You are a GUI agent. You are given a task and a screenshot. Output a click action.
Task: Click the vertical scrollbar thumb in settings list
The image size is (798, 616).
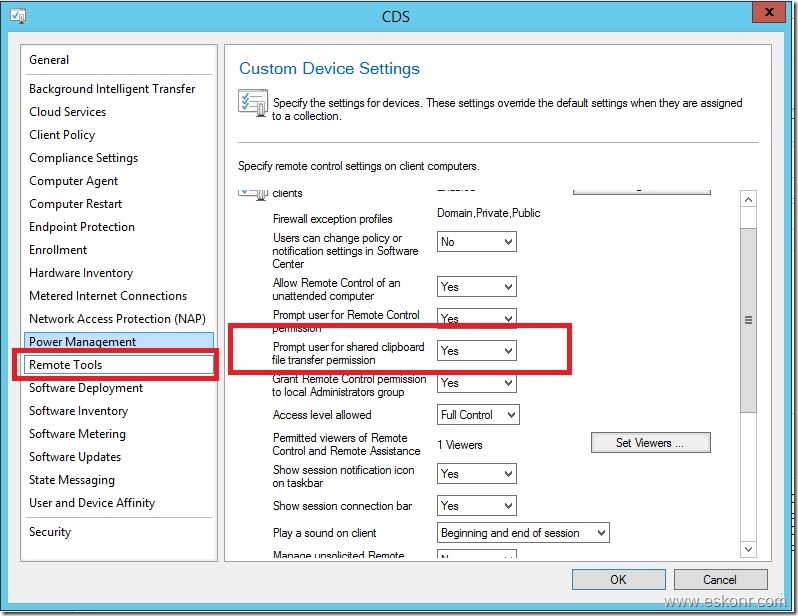(x=748, y=320)
